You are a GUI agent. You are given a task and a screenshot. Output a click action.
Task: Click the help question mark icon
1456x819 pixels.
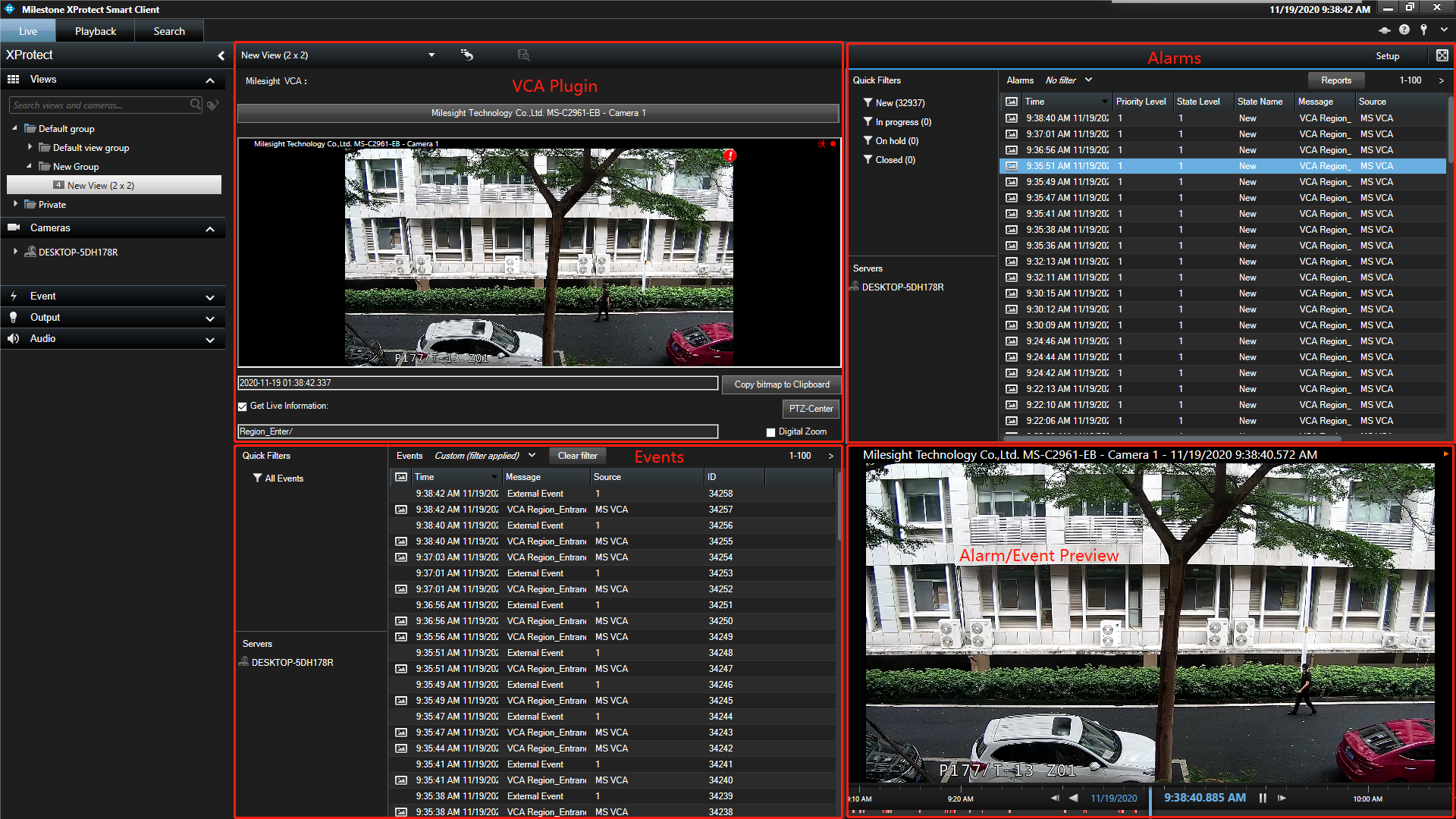click(x=1404, y=30)
